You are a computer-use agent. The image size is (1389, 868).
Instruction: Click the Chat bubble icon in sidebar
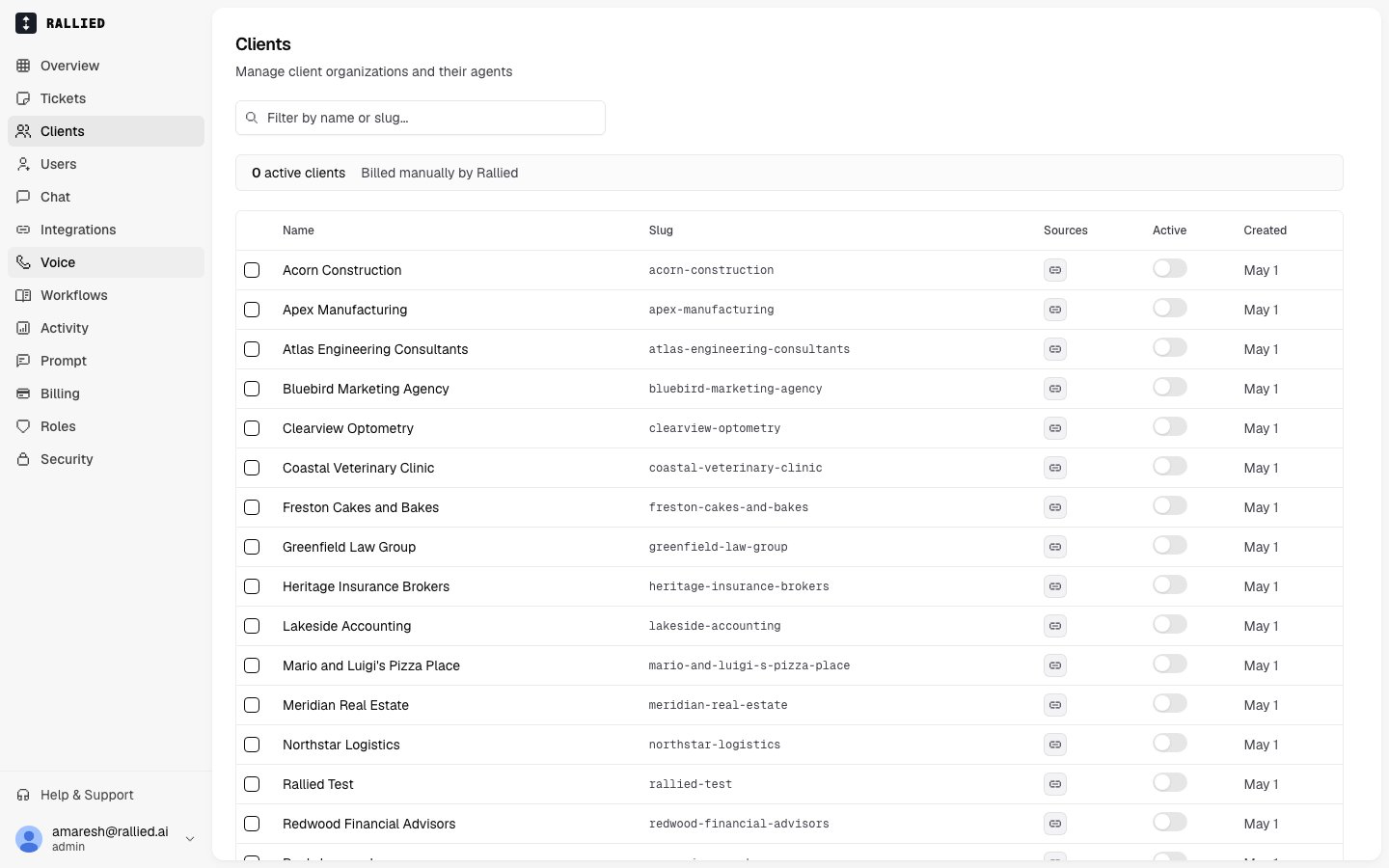point(23,197)
